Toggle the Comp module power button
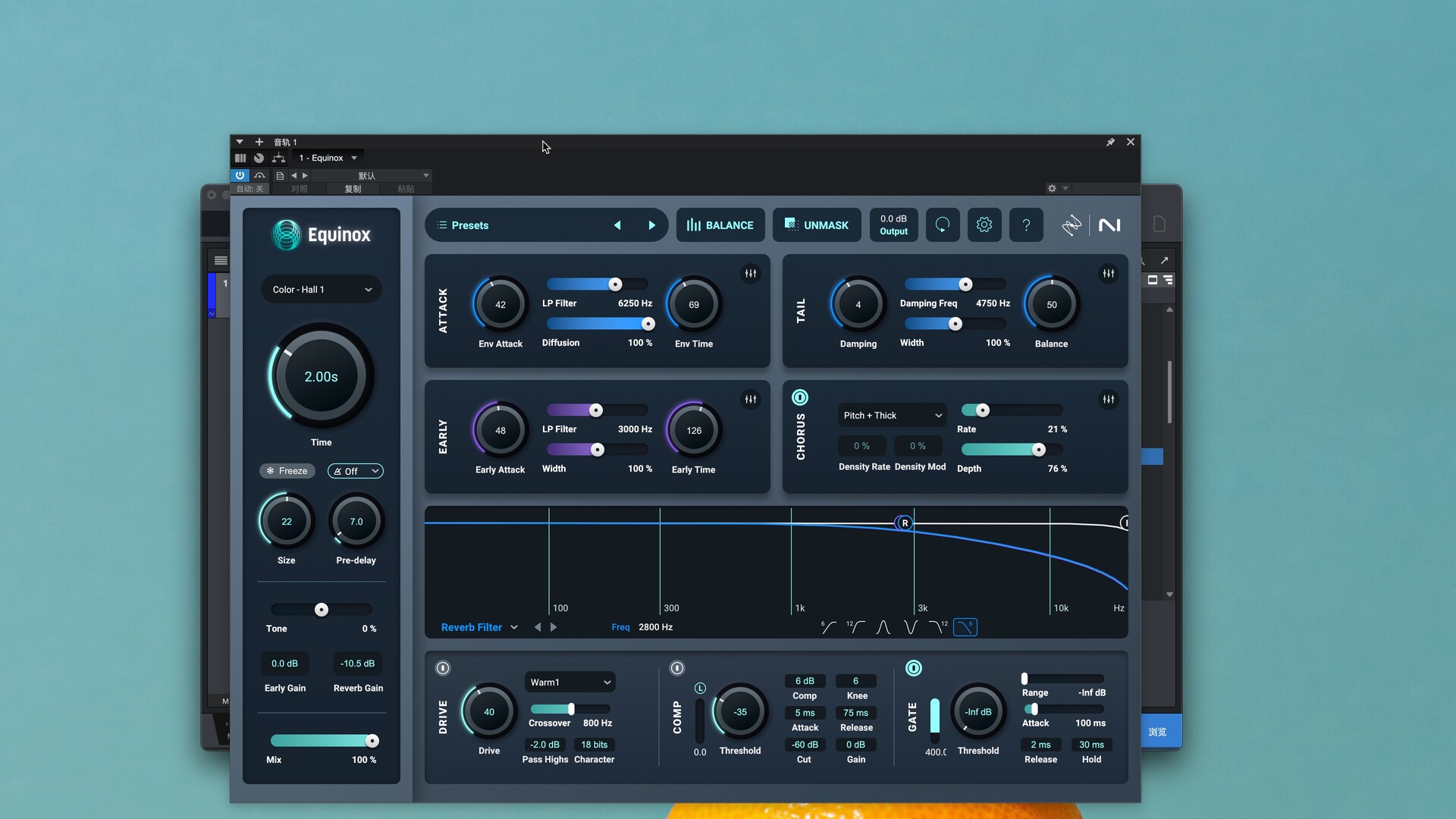Viewport: 1456px width, 819px height. pyautogui.click(x=677, y=669)
